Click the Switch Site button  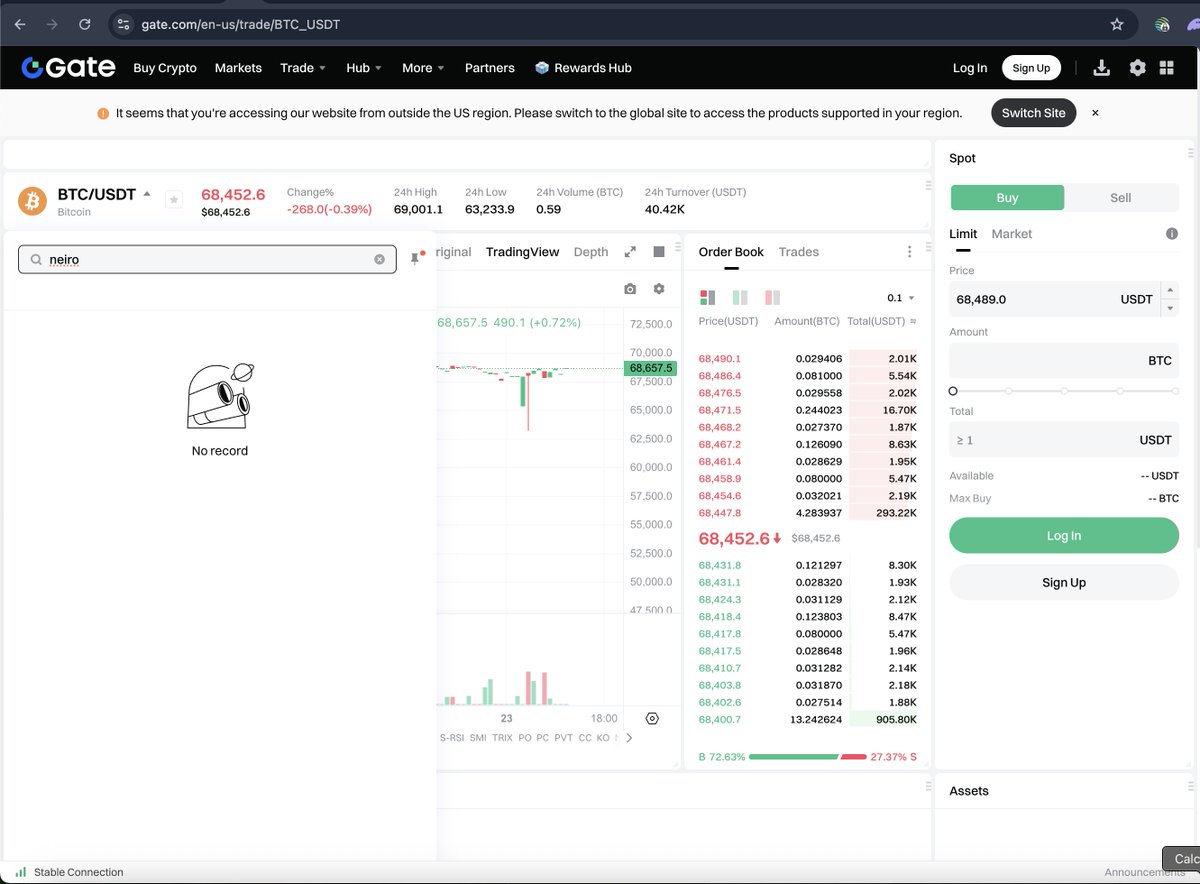tap(1034, 113)
